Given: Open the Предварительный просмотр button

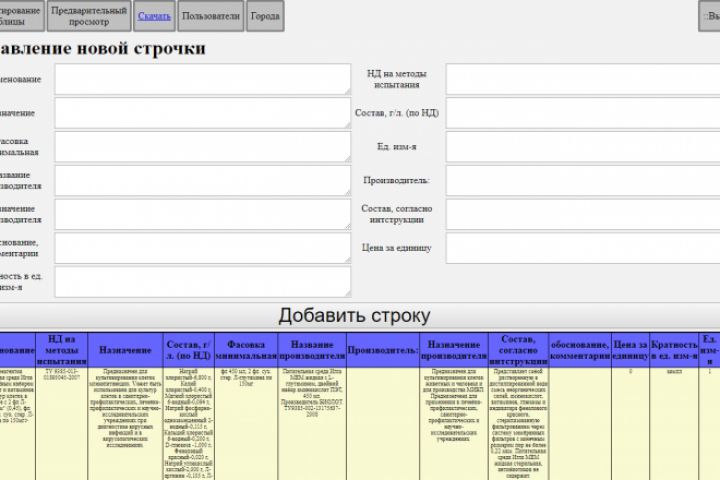Looking at the screenshot, I should [x=89, y=16].
